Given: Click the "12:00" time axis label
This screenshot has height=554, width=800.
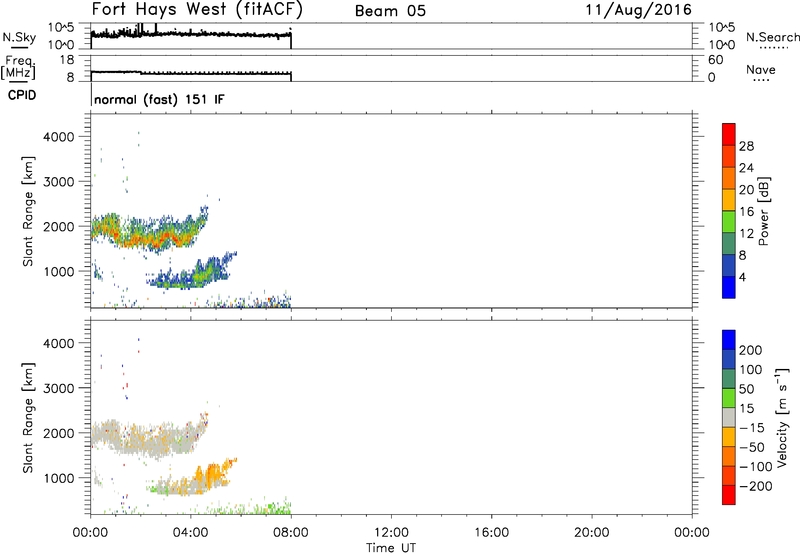Looking at the screenshot, I should 391,533.
